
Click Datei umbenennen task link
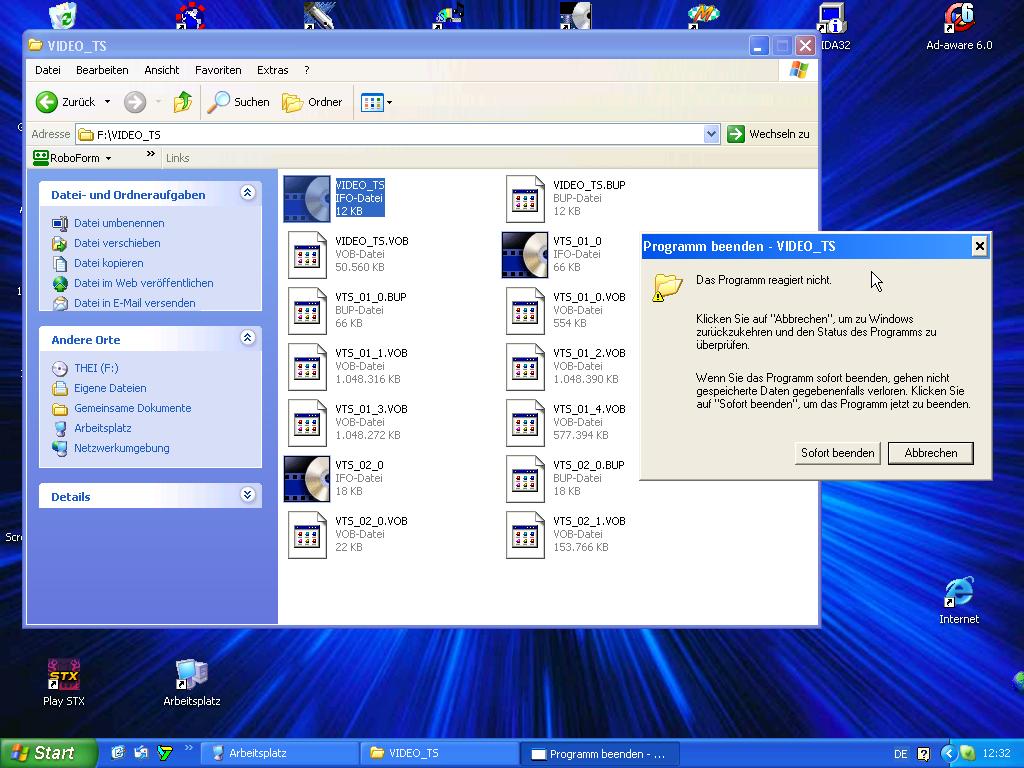119,223
